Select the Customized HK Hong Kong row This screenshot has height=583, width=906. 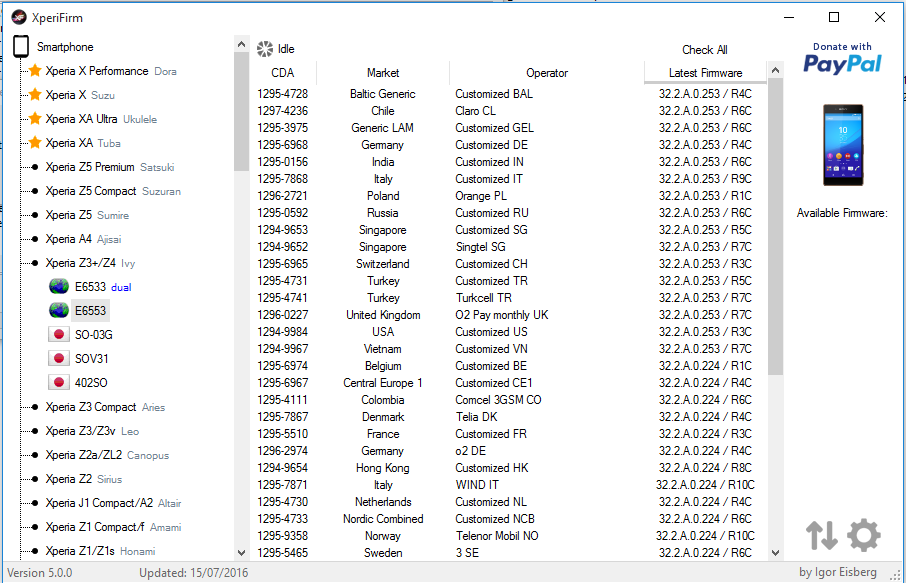tap(508, 468)
